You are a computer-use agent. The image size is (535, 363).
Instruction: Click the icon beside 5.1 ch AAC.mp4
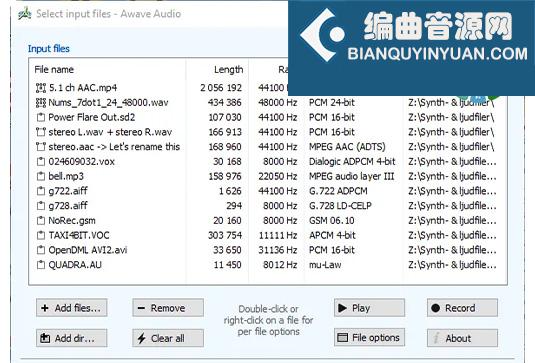[x=41, y=88]
